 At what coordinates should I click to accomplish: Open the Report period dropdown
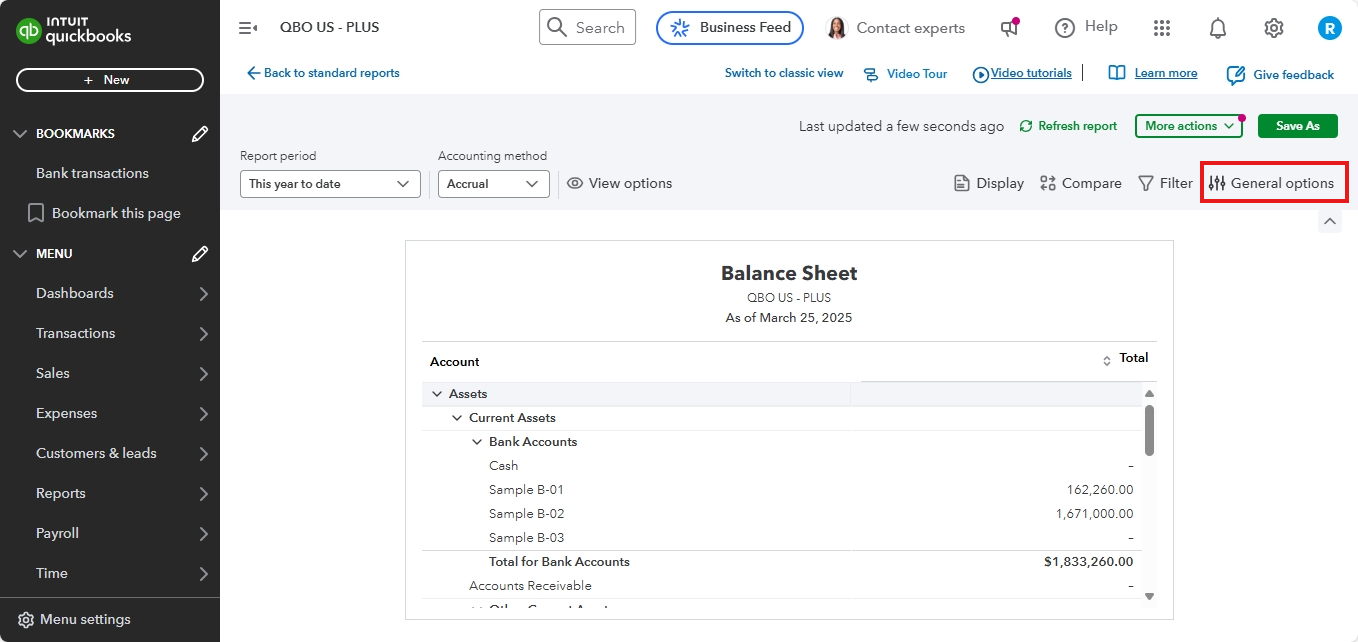(330, 184)
